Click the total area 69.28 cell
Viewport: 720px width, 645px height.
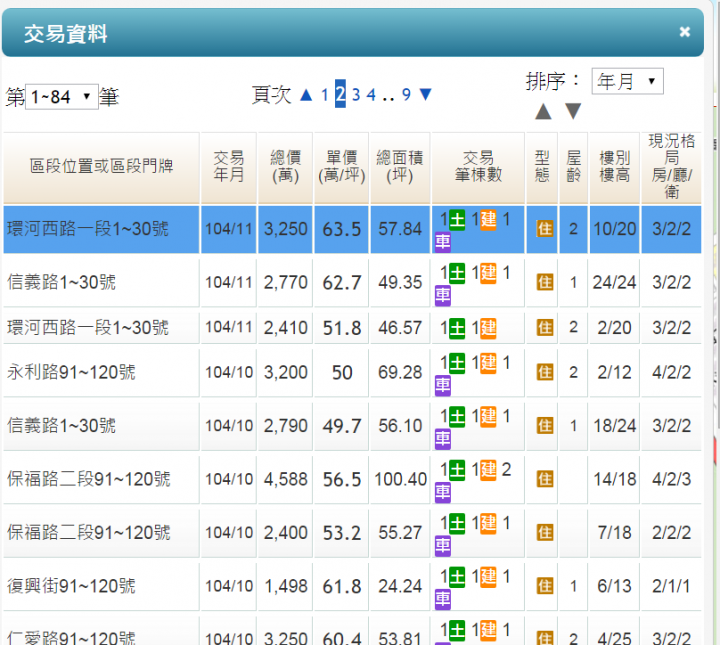400,373
